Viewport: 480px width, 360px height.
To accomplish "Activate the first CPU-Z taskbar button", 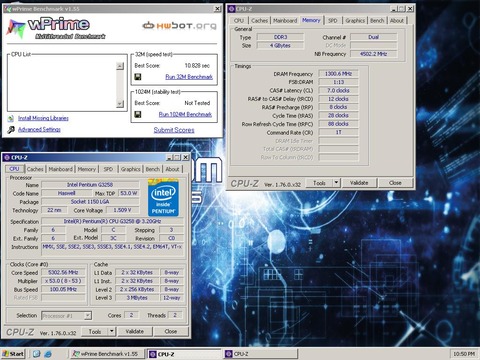I will (x=184, y=354).
